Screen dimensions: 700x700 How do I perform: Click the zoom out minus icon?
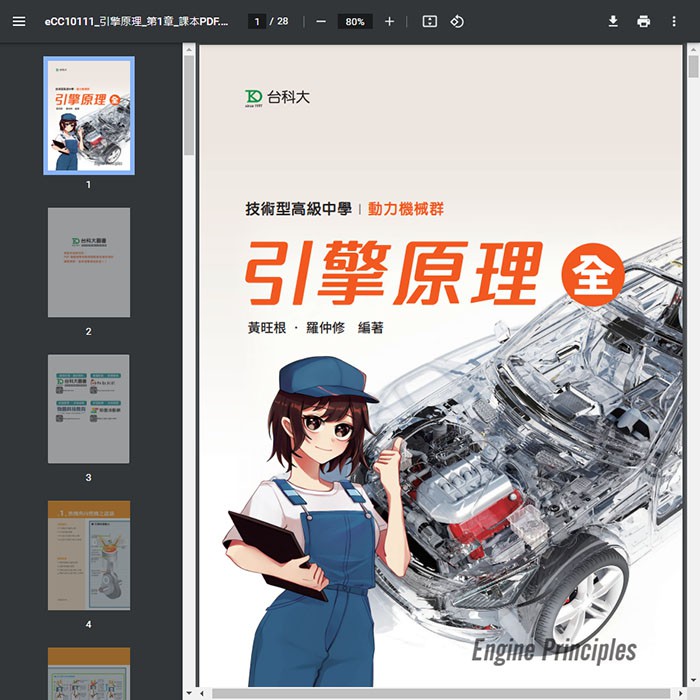tap(320, 21)
